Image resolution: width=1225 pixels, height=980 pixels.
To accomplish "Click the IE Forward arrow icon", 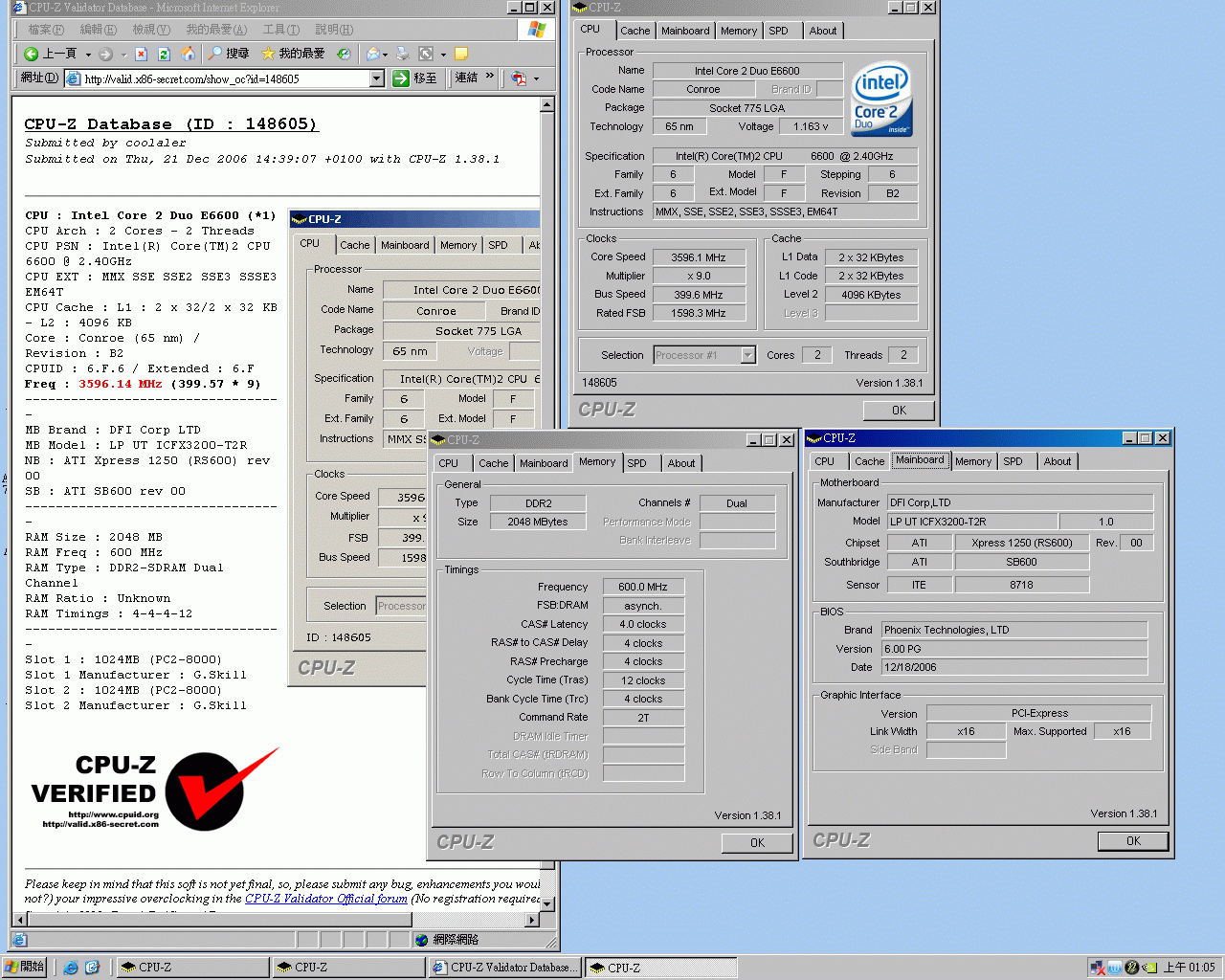I will click(x=105, y=54).
